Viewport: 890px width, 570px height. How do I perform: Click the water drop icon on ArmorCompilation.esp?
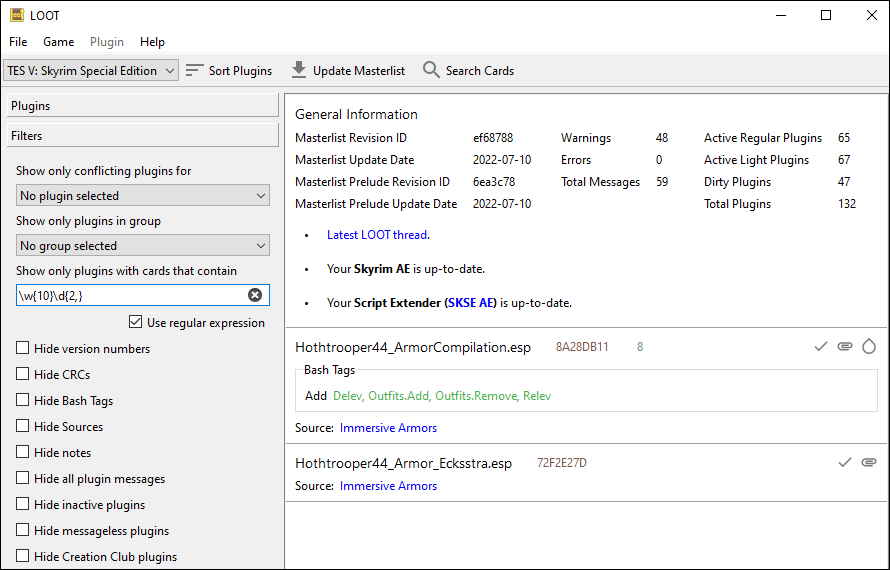point(868,346)
